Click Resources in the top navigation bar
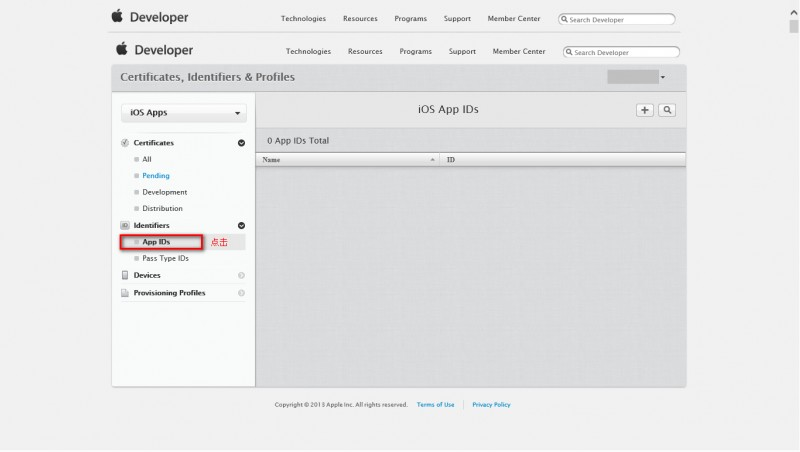The width and height of the screenshot is (800, 452). click(360, 18)
